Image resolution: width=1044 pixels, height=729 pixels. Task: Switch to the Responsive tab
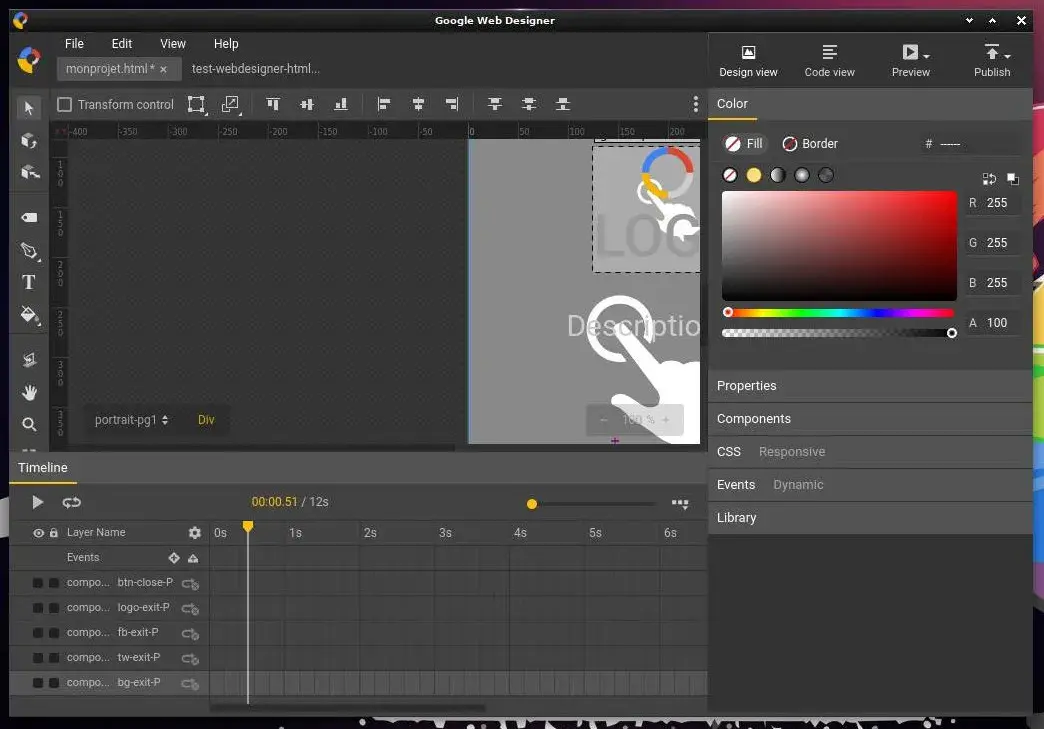pyautogui.click(x=792, y=452)
